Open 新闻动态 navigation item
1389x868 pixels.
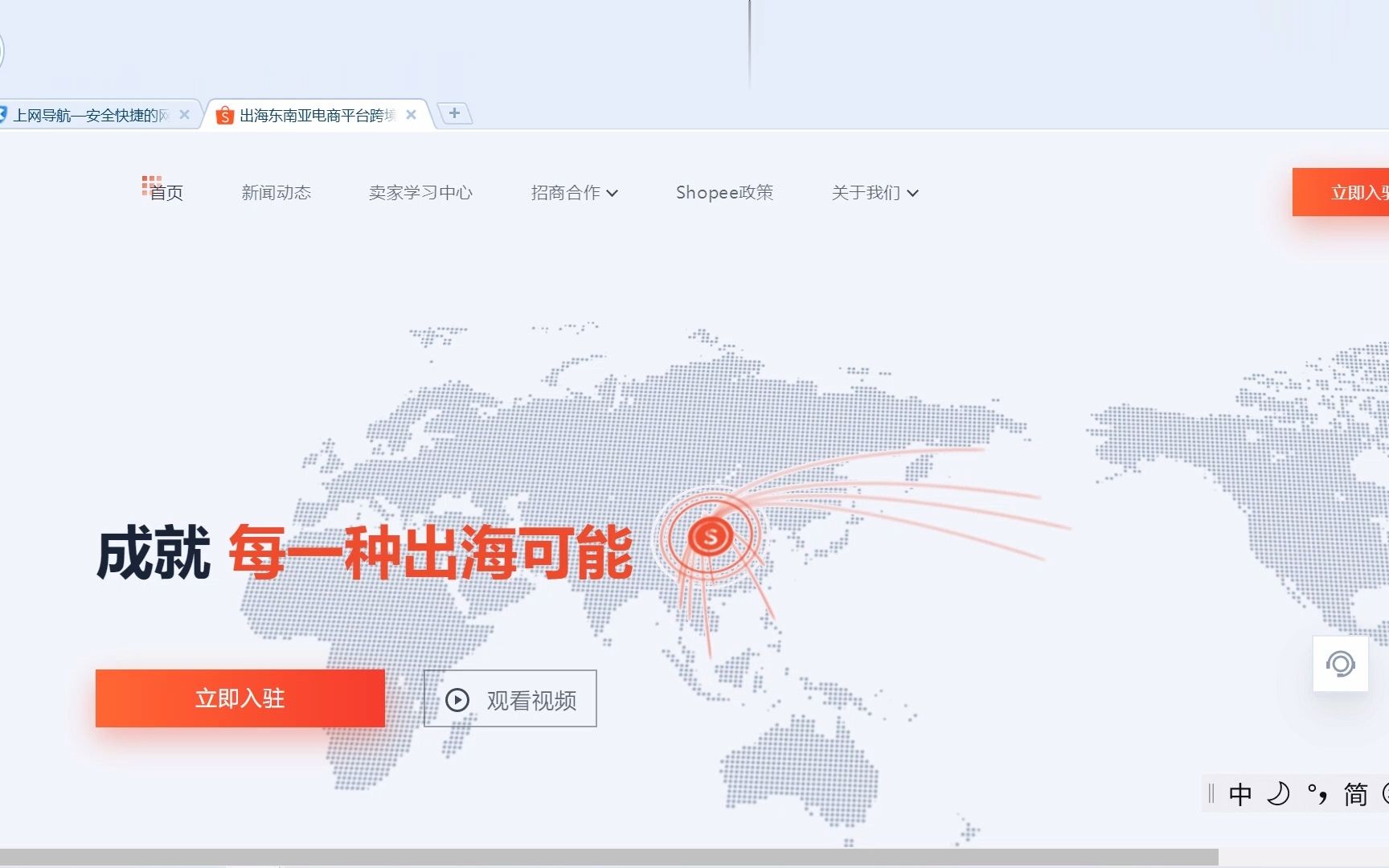pos(277,193)
